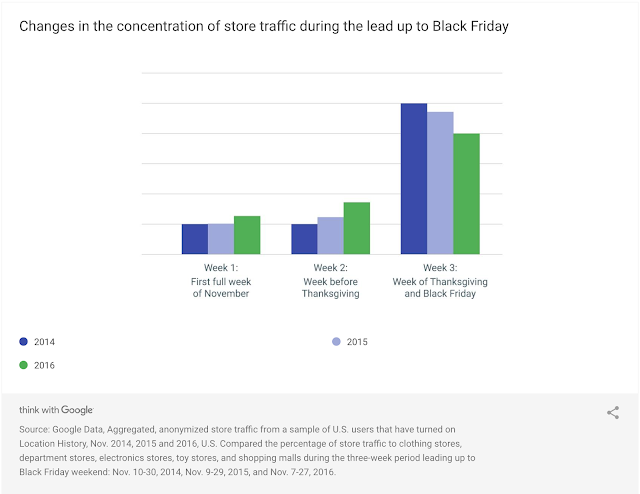Select the 2015 legend label text
The height and width of the screenshot is (494, 640).
click(x=357, y=342)
